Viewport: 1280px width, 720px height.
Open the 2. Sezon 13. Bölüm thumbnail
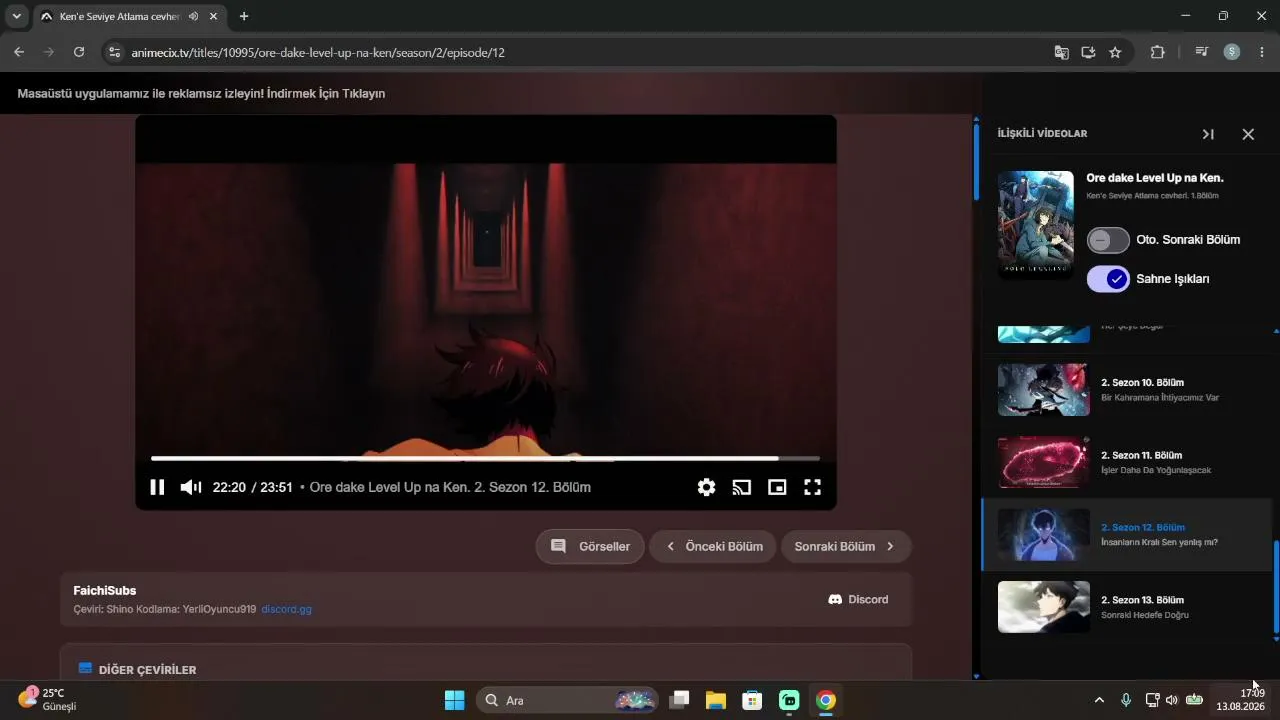[1044, 607]
